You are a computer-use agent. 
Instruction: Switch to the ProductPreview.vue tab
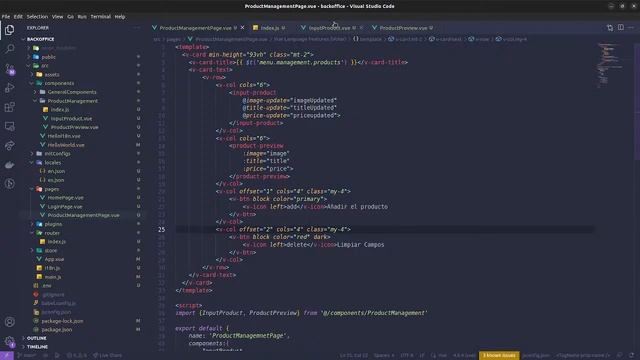[x=403, y=28]
